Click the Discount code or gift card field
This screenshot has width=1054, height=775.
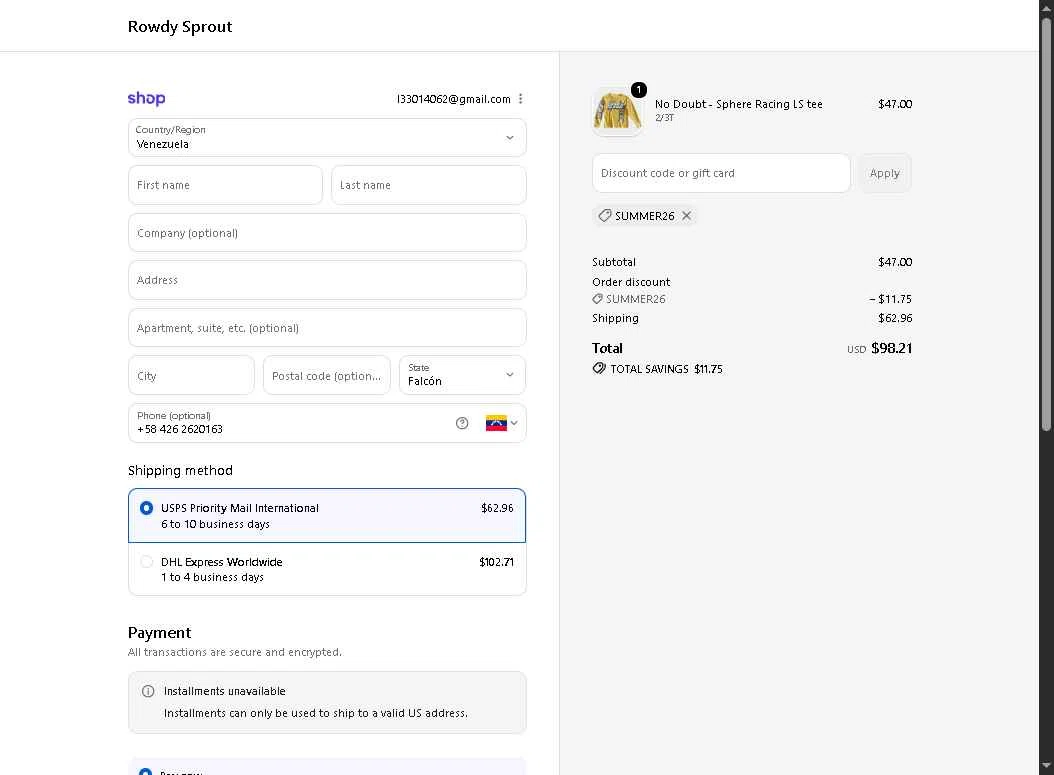coord(721,173)
